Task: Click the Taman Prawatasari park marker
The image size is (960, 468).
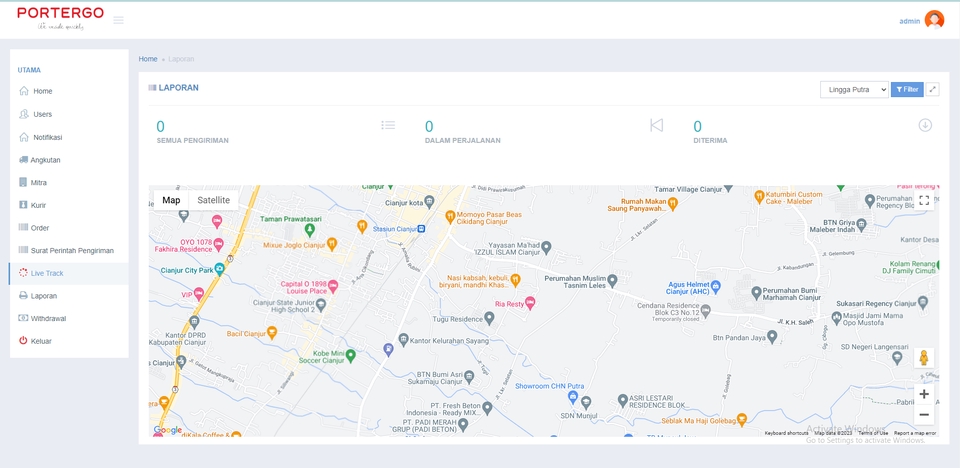Action: [310, 230]
